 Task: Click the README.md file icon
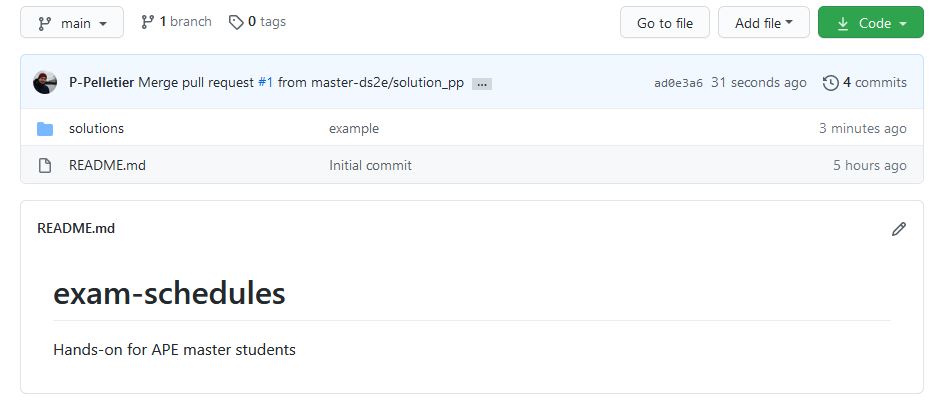45,165
